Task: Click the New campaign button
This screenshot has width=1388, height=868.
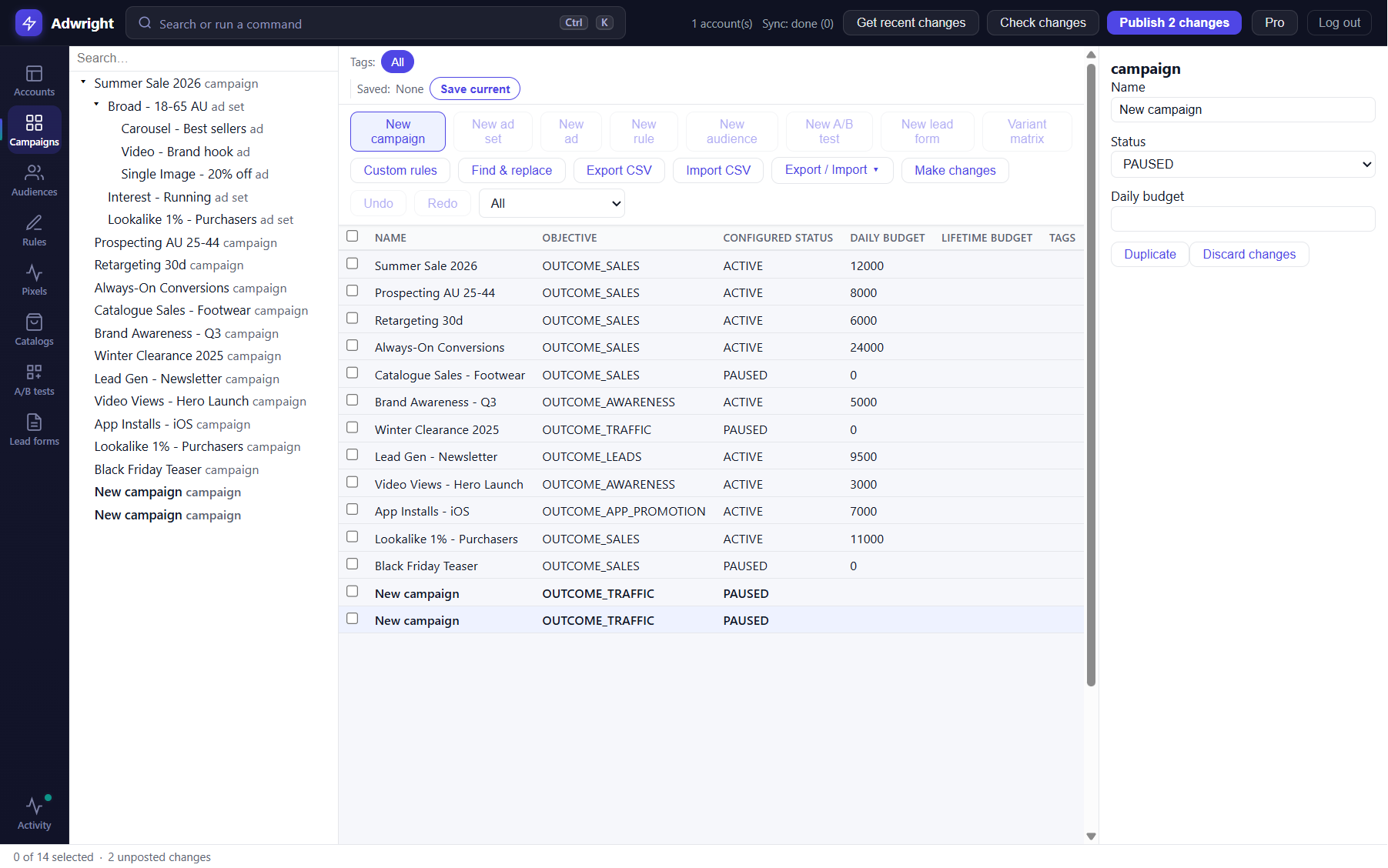Action: [x=398, y=132]
